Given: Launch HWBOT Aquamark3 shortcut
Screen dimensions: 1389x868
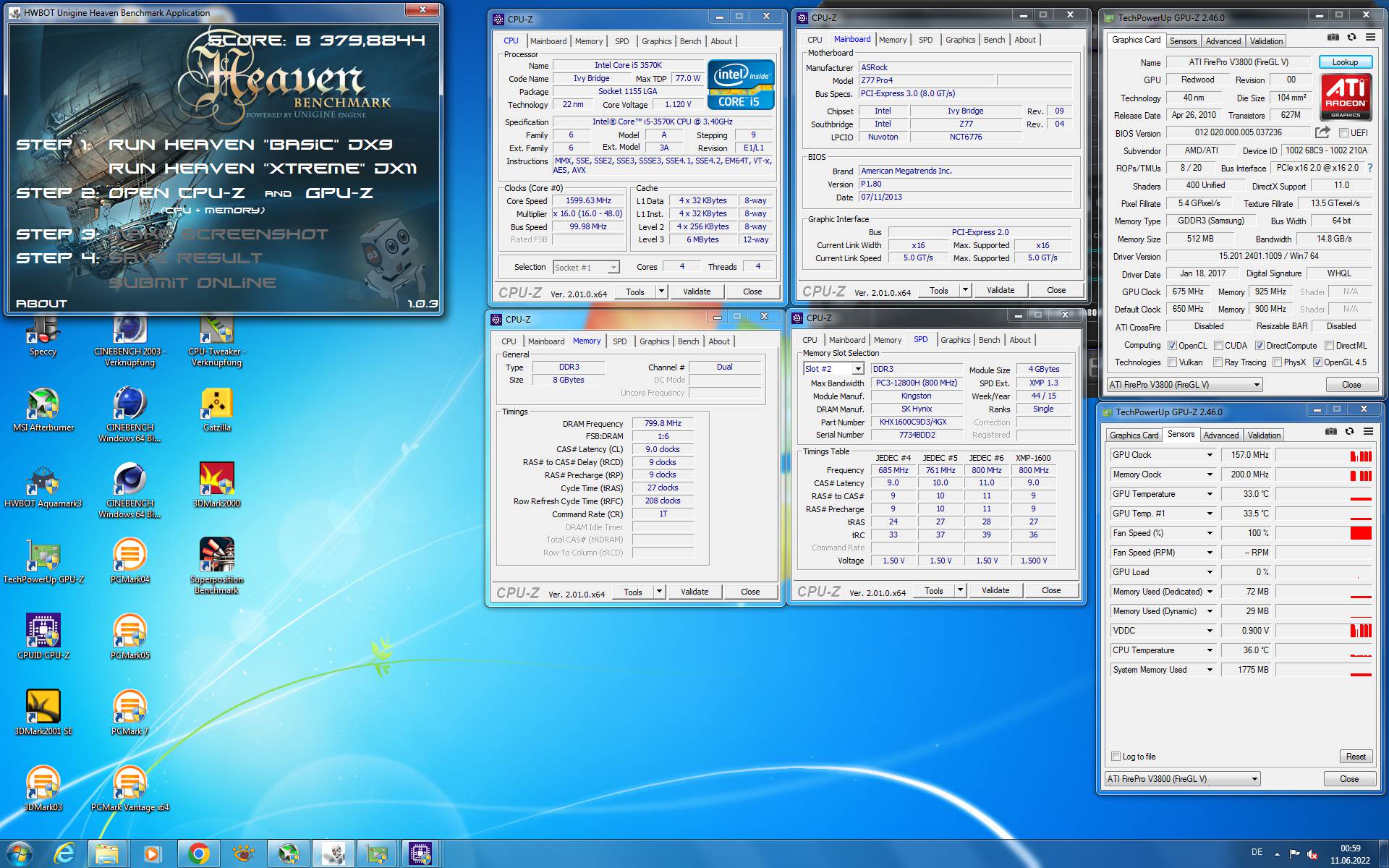Looking at the screenshot, I should (43, 486).
